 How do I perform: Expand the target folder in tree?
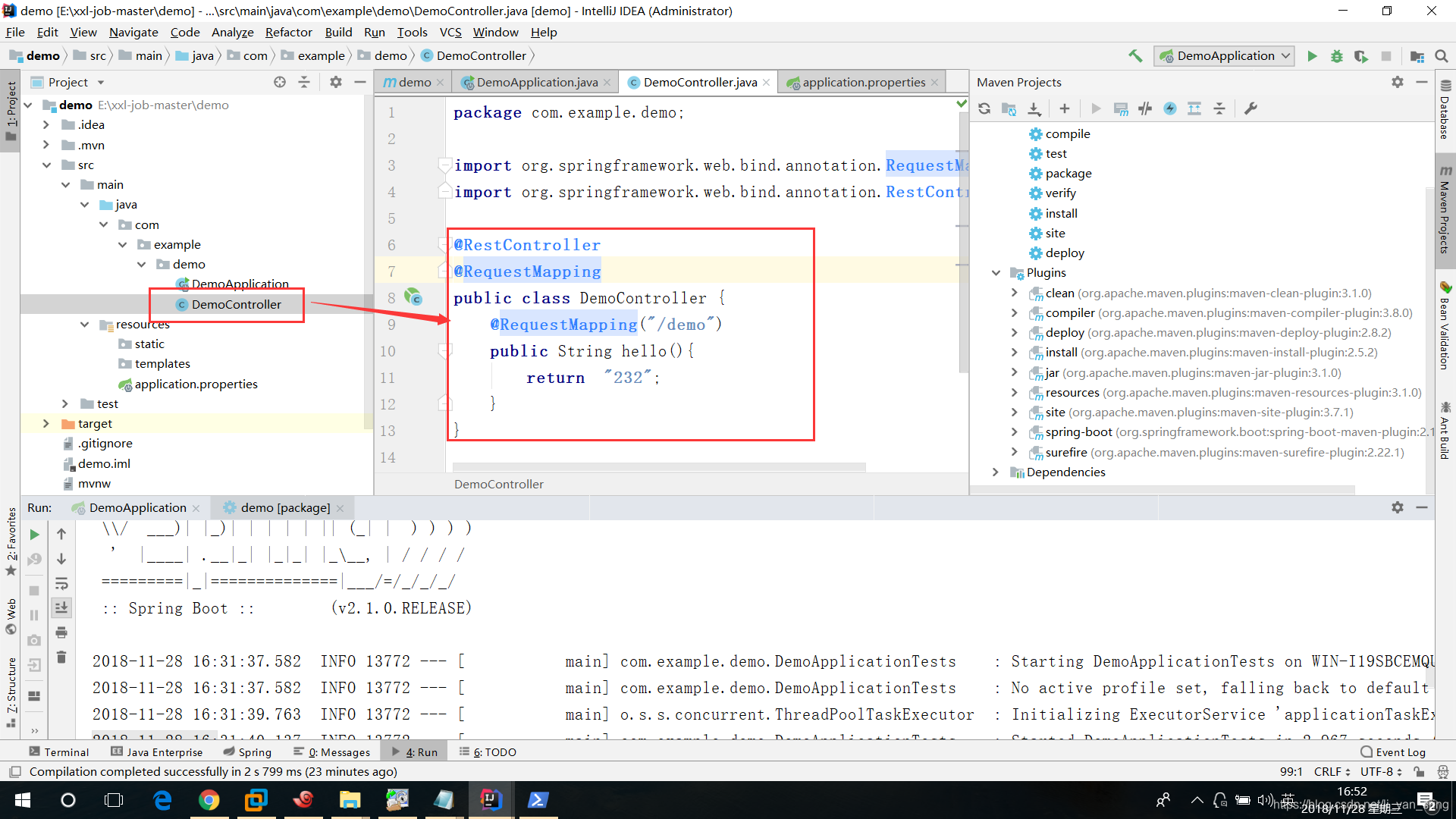click(45, 423)
